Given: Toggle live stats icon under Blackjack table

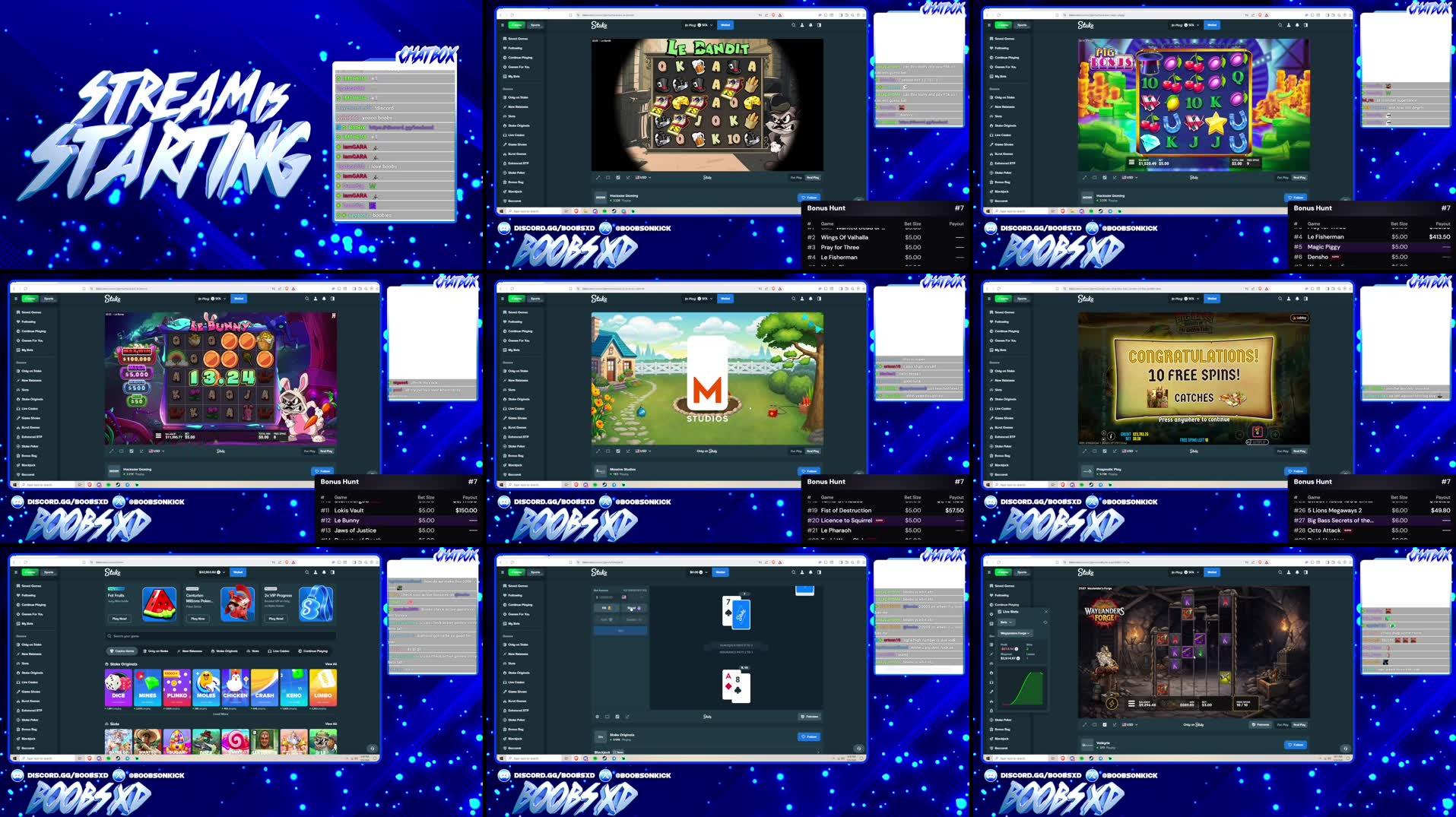Looking at the screenshot, I should coord(617,717).
